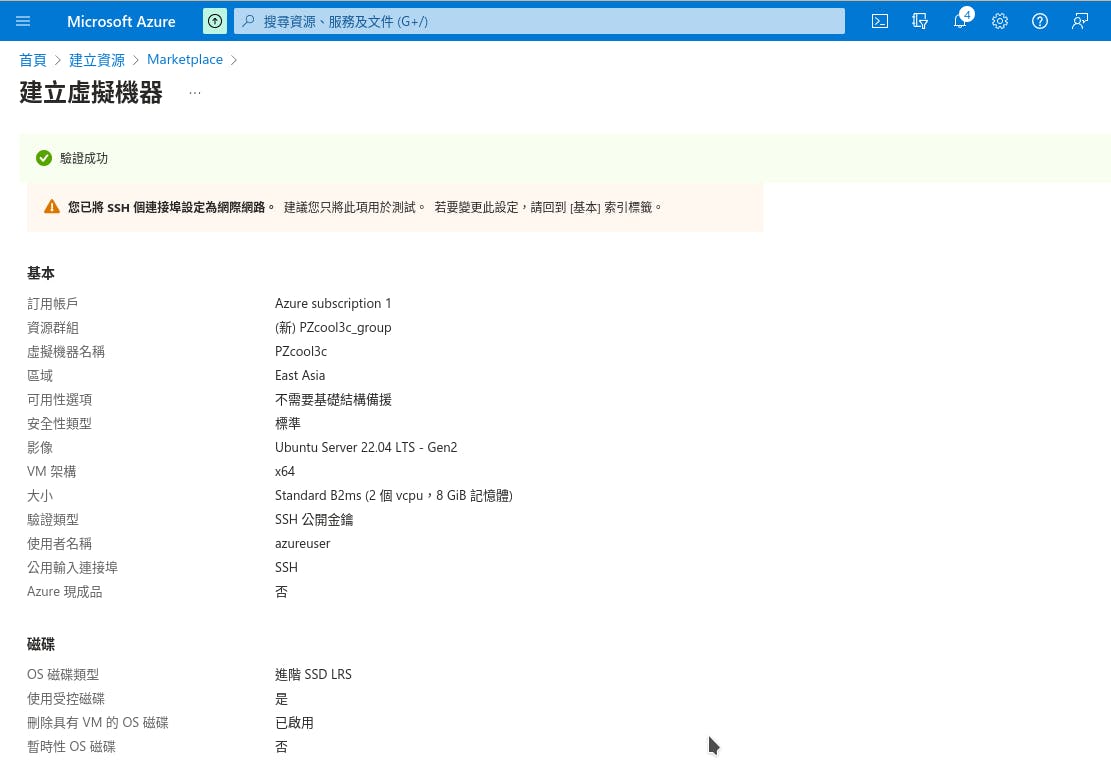1111x784 pixels.
Task: Navigate to 建立資源 breadcrumb
Action: [97, 60]
